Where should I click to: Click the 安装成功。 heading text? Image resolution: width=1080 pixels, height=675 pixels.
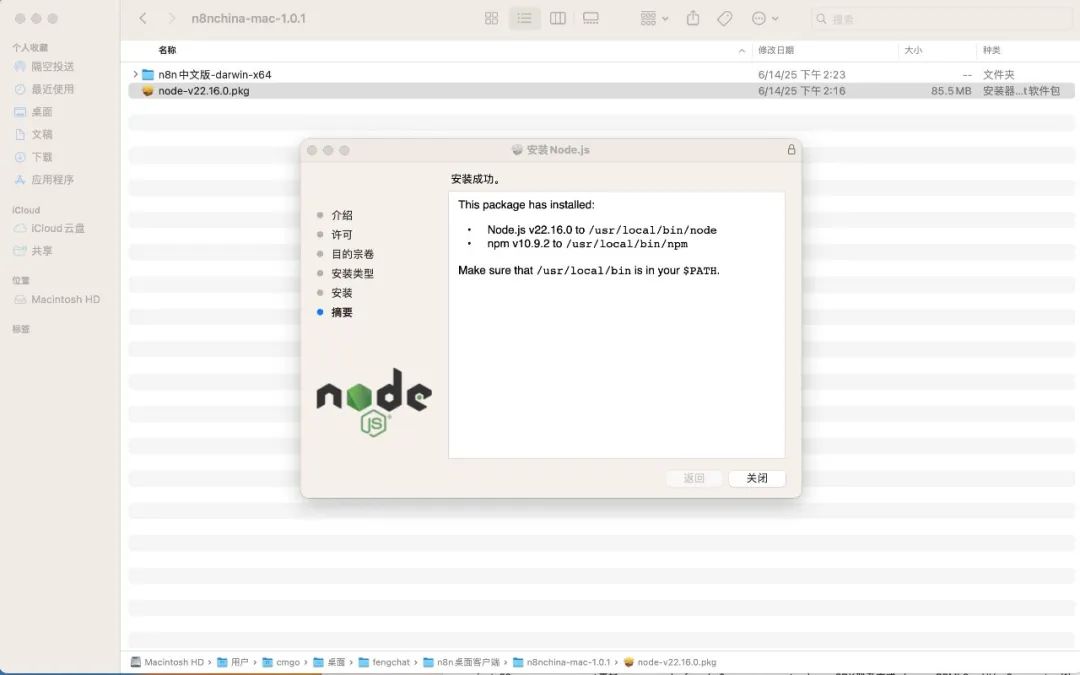476,179
